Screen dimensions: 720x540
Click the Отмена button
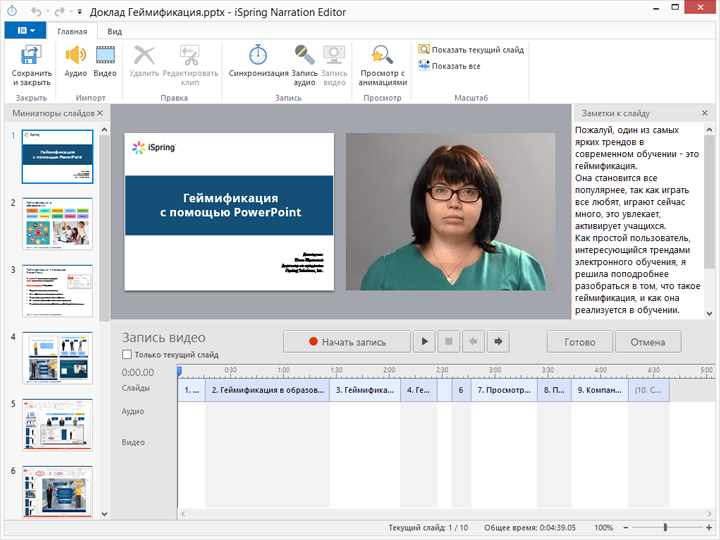(x=648, y=342)
